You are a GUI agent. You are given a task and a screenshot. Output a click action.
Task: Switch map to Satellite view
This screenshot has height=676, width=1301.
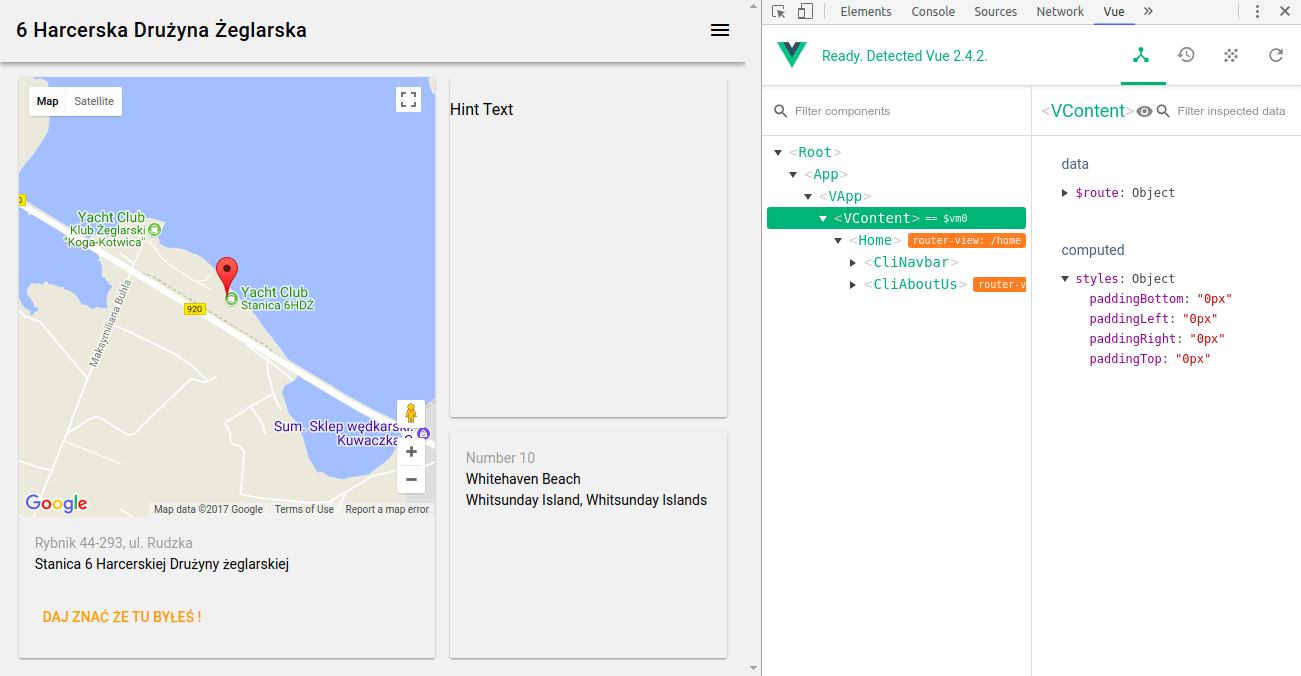tap(94, 101)
